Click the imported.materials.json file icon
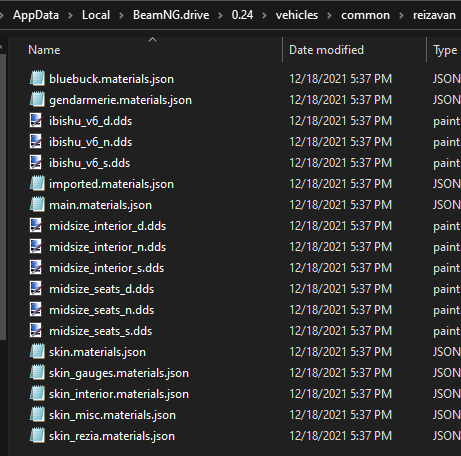Screen dimensions: 461x456 [37, 183]
